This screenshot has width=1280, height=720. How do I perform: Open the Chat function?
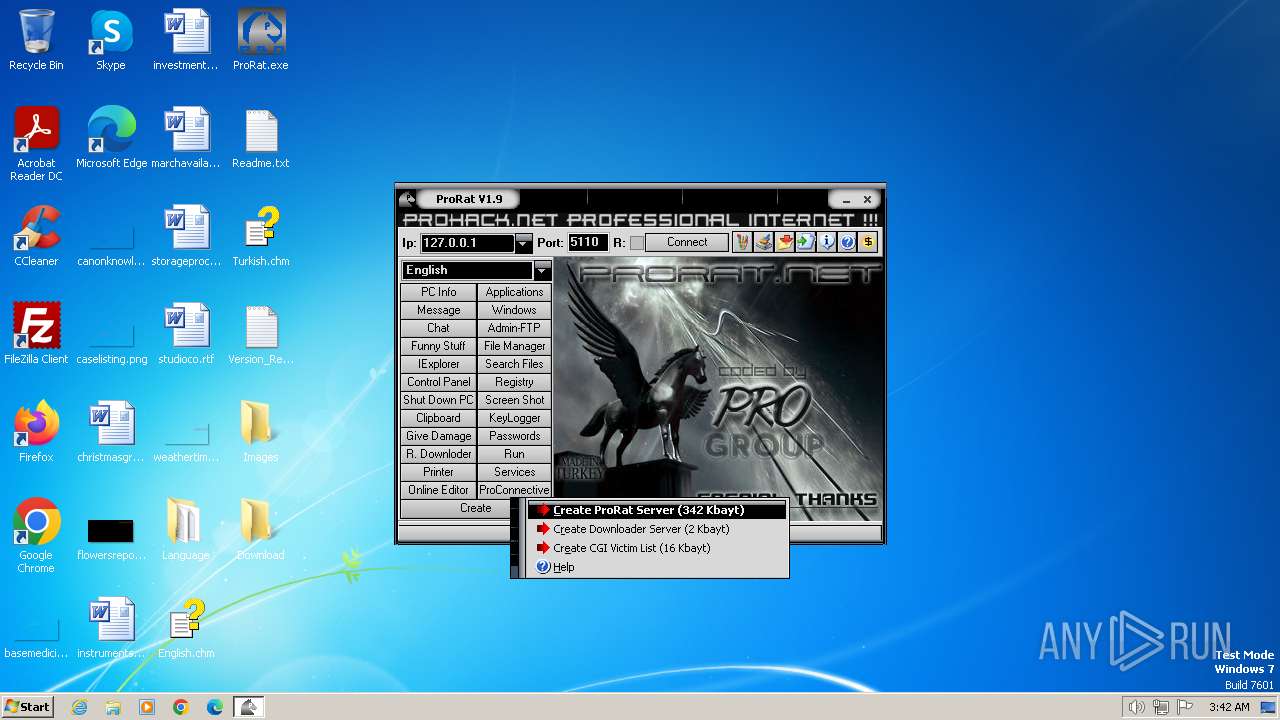coord(438,328)
